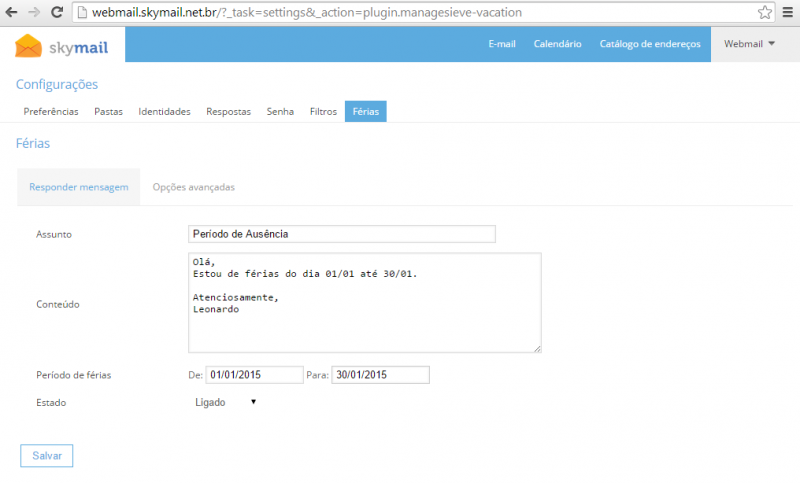Screen dimensions: 800x483
Task: Switch to the Pastas tab
Action: tap(108, 111)
